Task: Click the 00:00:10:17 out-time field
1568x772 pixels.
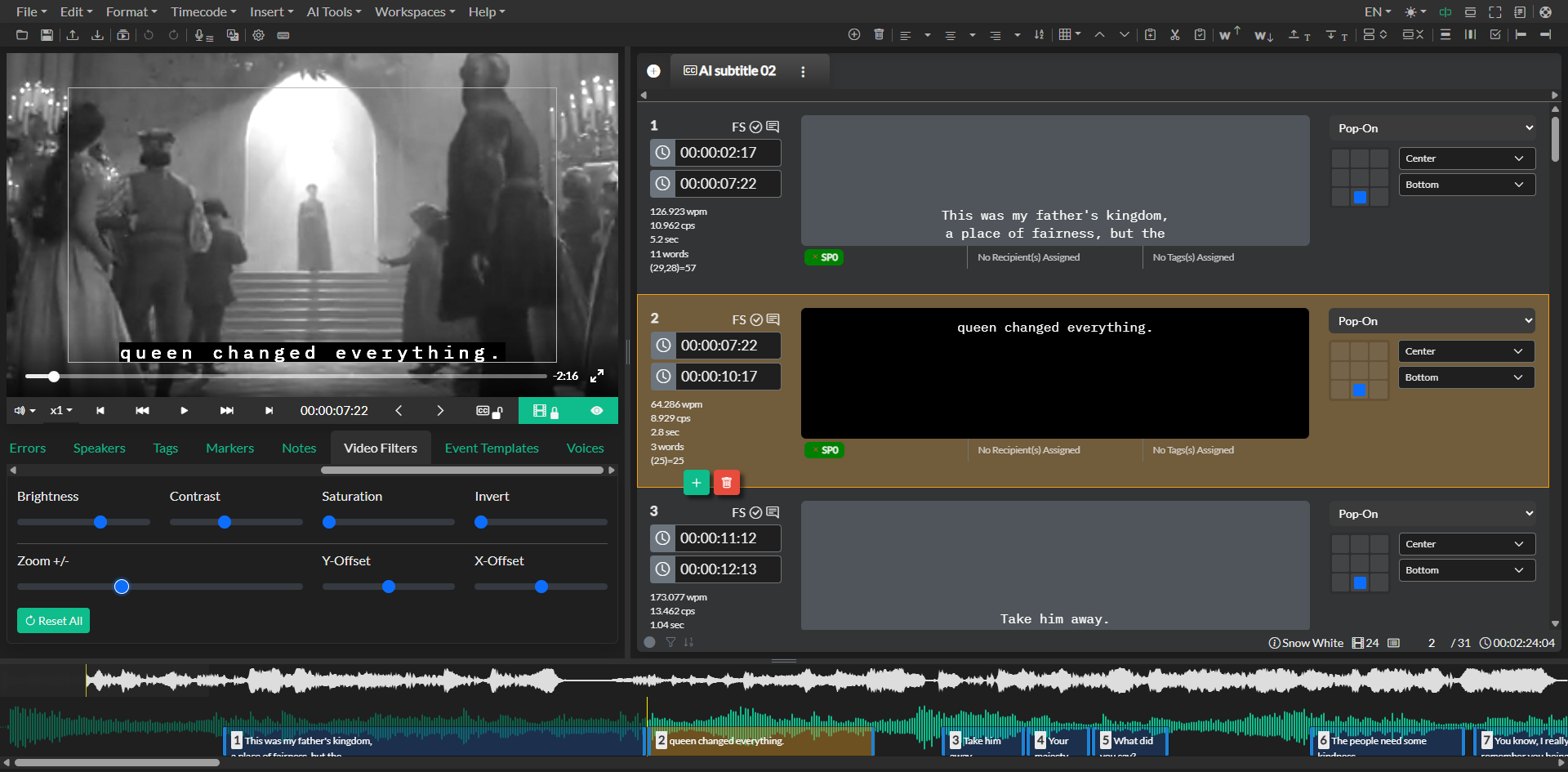Action: (x=728, y=377)
